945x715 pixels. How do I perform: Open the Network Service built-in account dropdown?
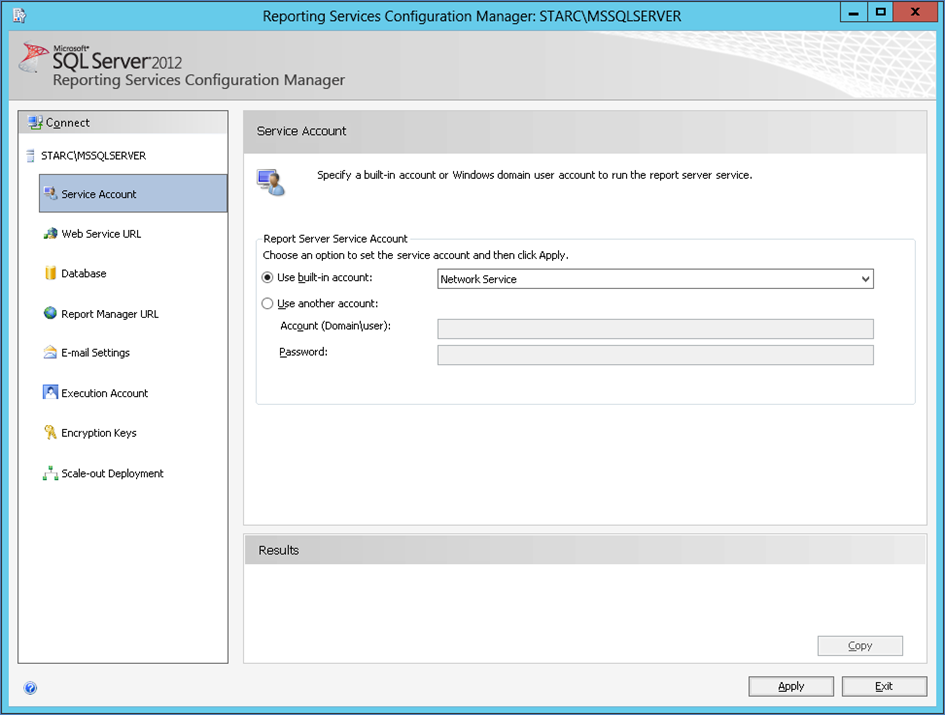pyautogui.click(x=655, y=279)
